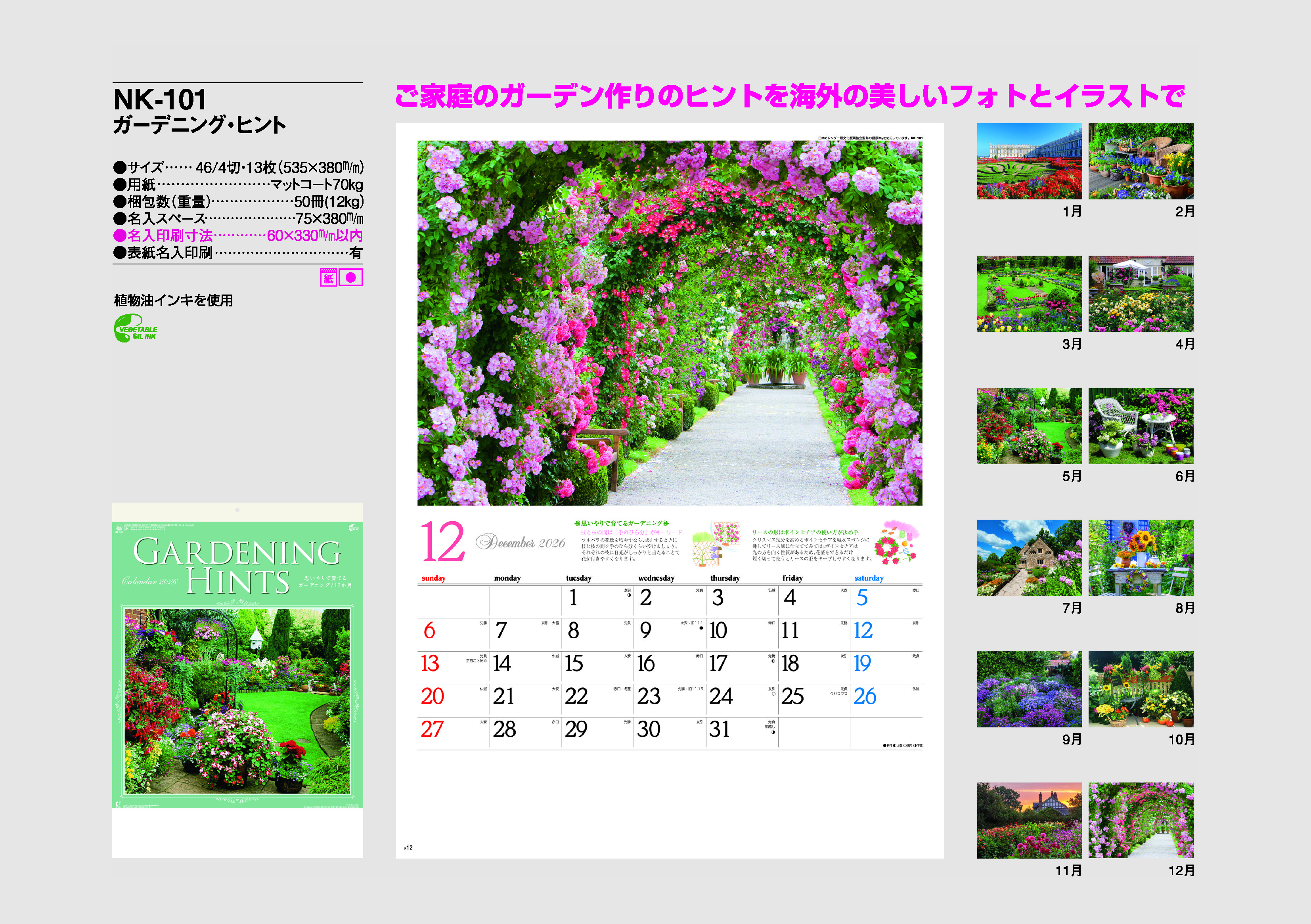The image size is (1311, 924).
Task: Click the NK-101 product code heading
Action: 160,99
